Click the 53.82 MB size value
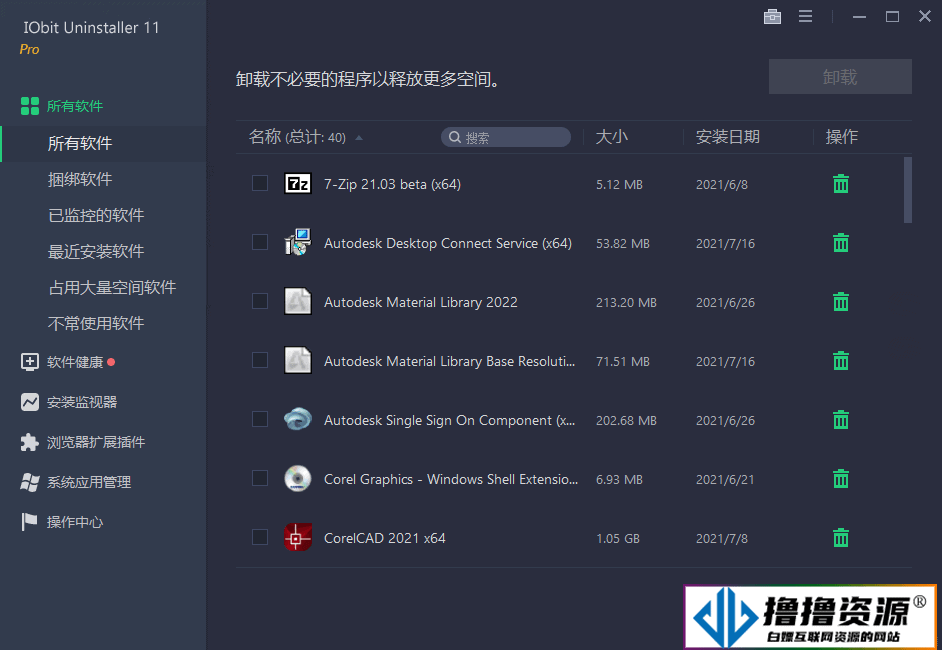942x650 pixels. [622, 243]
